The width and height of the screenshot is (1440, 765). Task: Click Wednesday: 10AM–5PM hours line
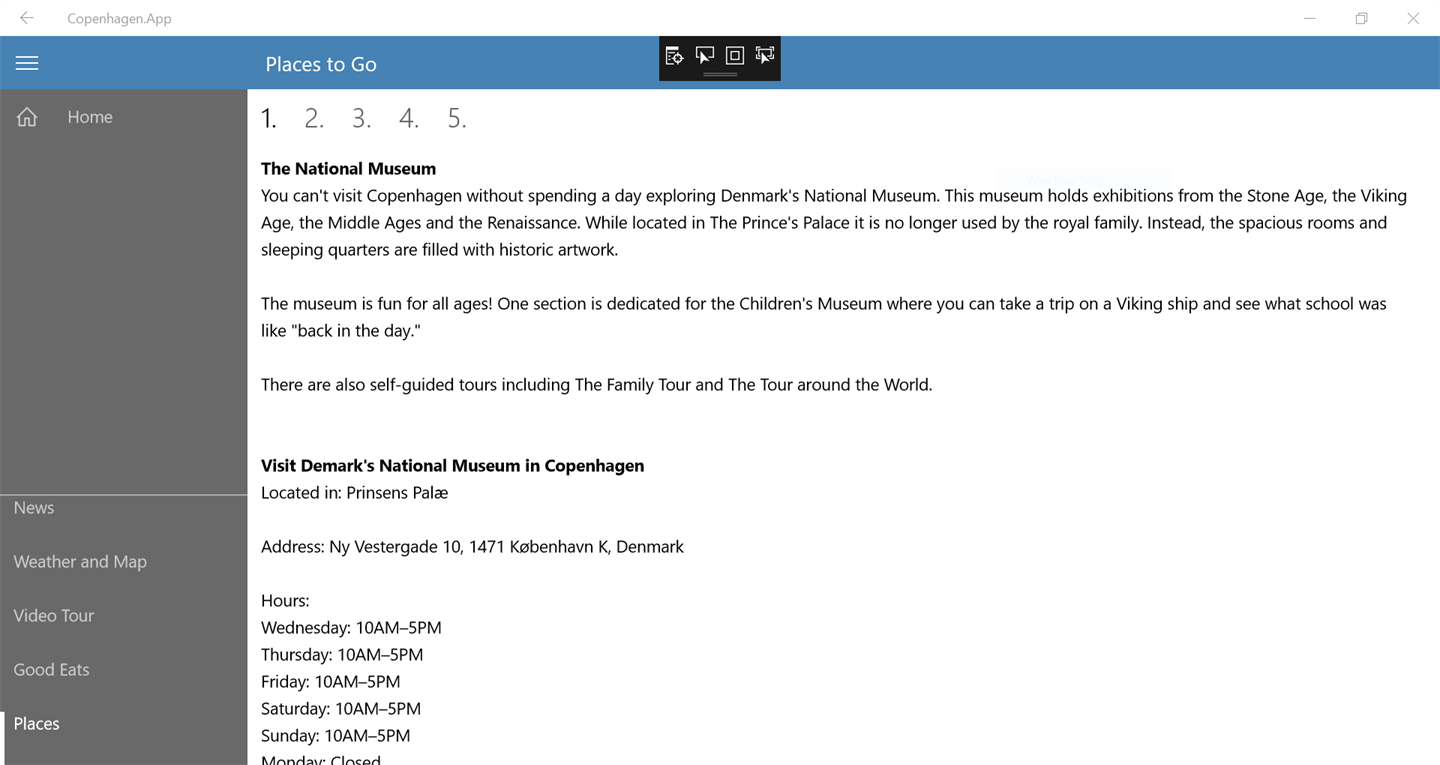(x=351, y=628)
